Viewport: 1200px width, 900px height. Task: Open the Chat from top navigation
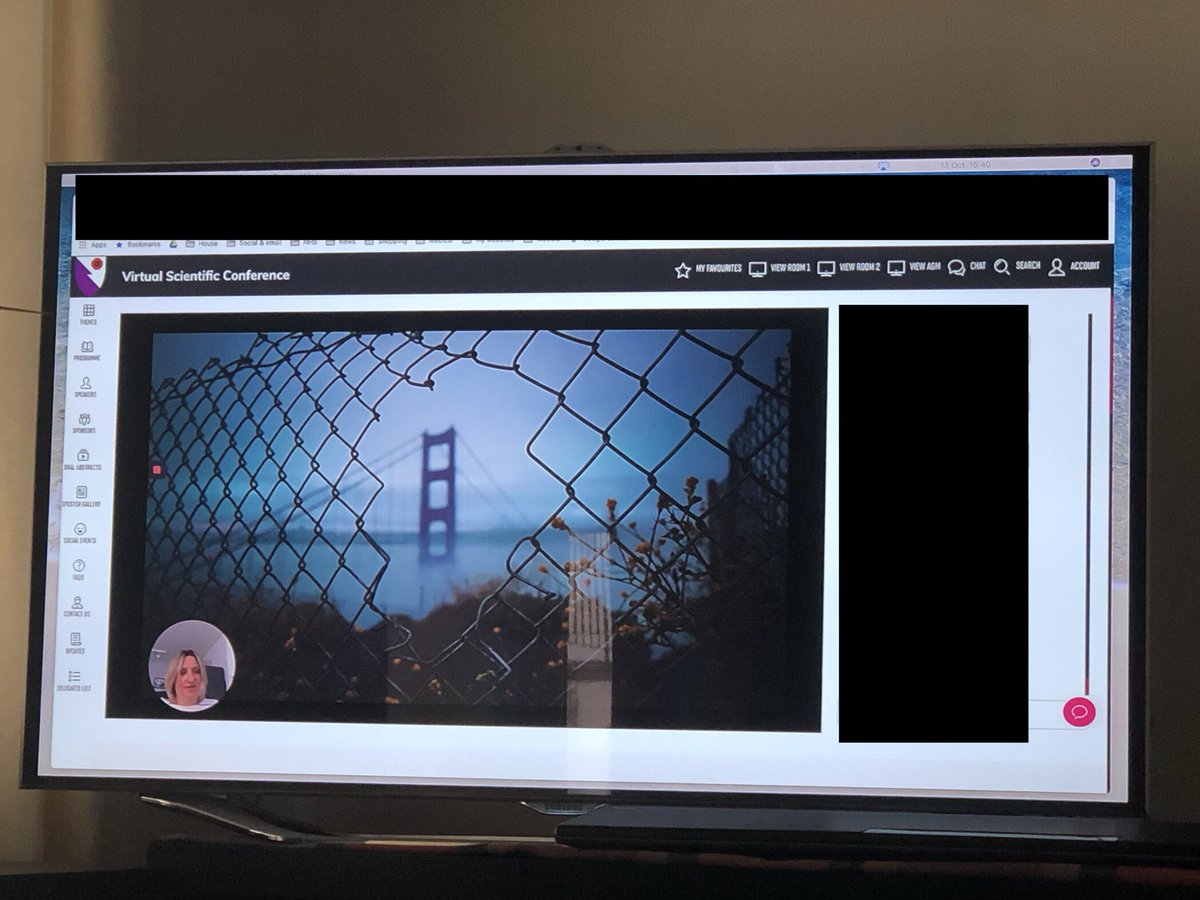click(x=967, y=267)
